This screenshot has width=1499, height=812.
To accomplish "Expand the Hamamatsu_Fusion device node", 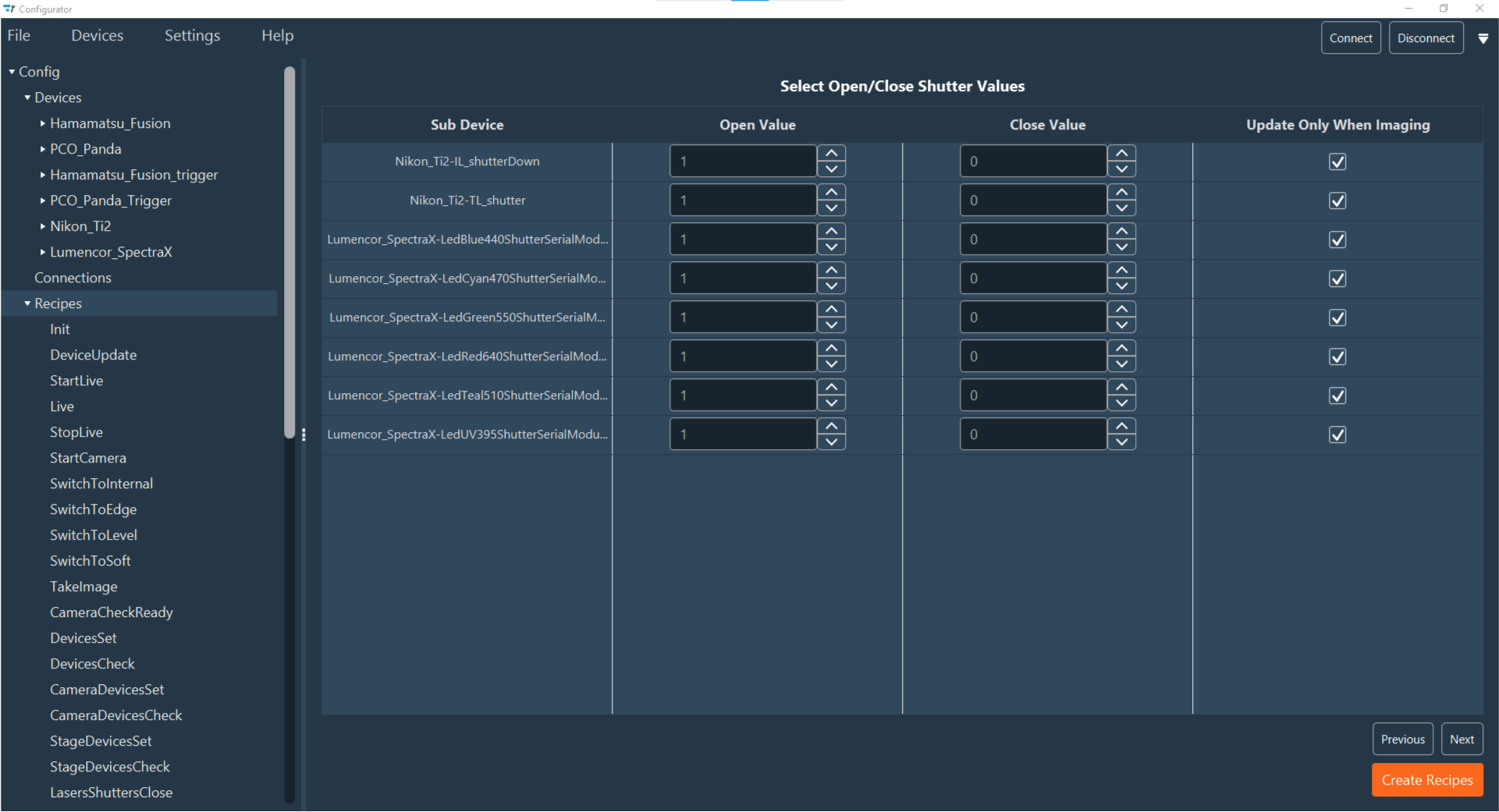I will coord(43,123).
